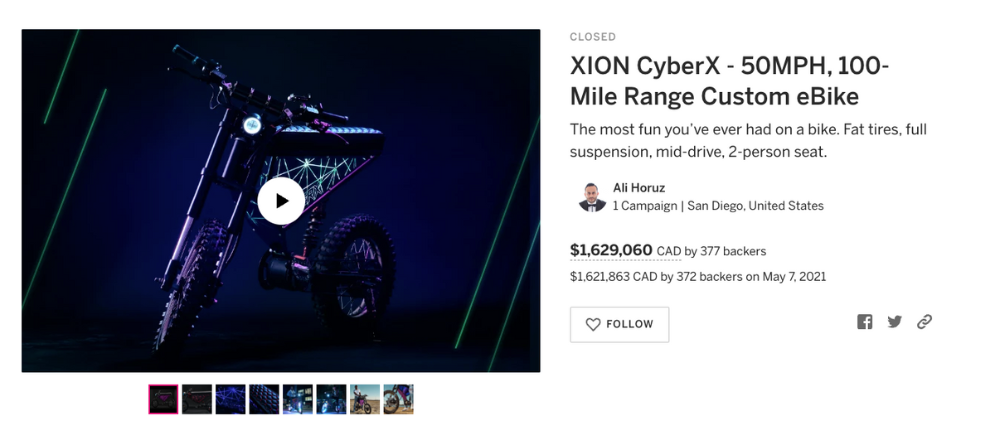Click the underlined $1,629,060 funding amount
Screen dimensions: 1000x437
611,250
